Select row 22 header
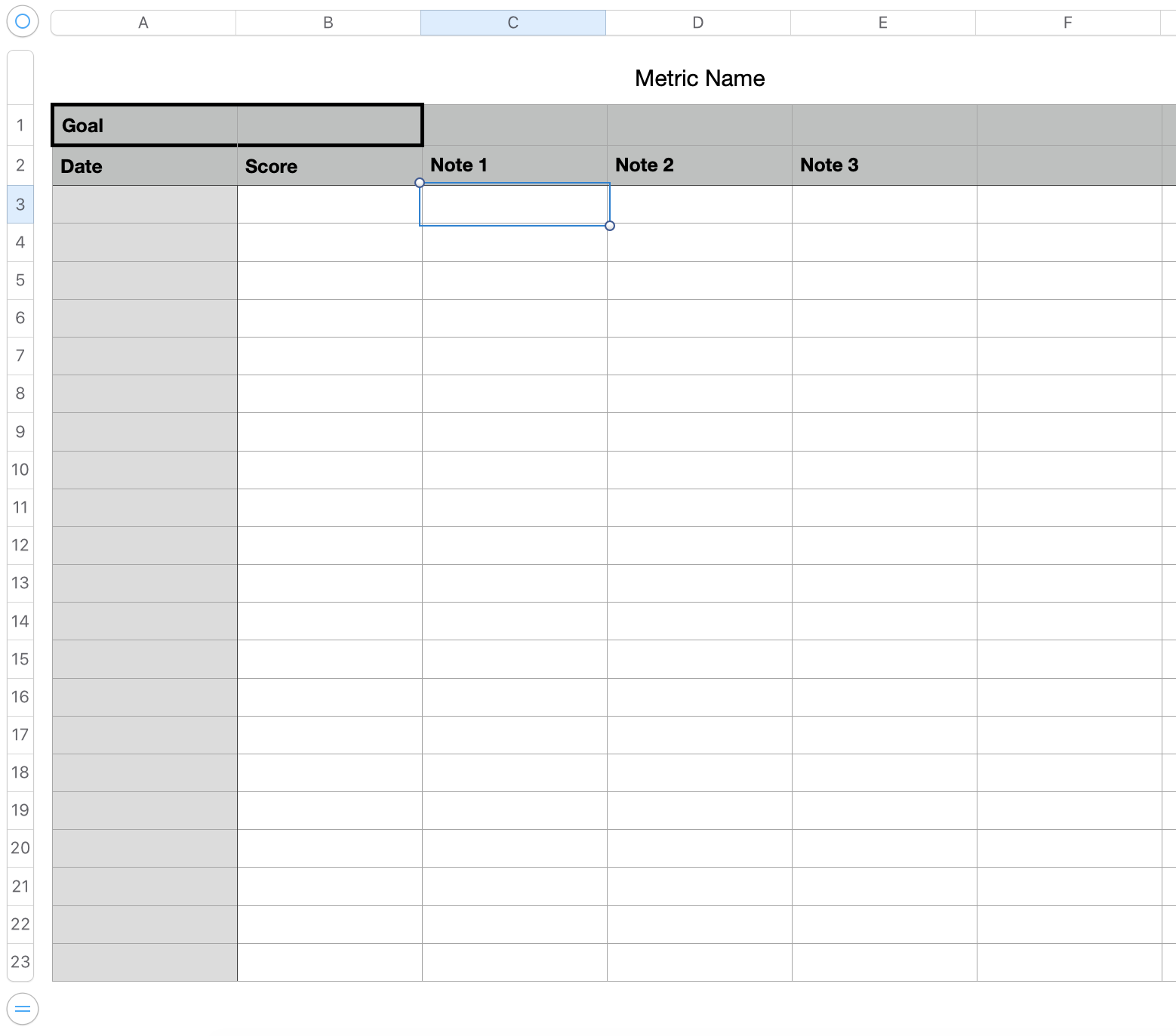 [x=20, y=924]
